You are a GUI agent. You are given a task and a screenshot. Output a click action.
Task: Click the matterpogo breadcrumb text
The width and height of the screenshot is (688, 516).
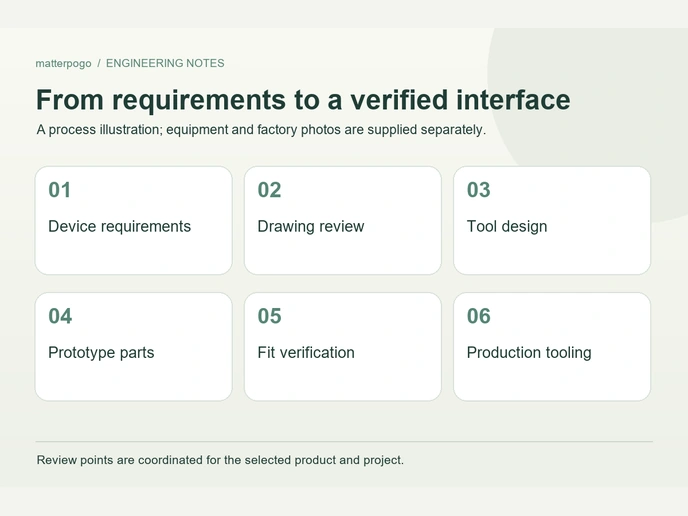click(63, 64)
